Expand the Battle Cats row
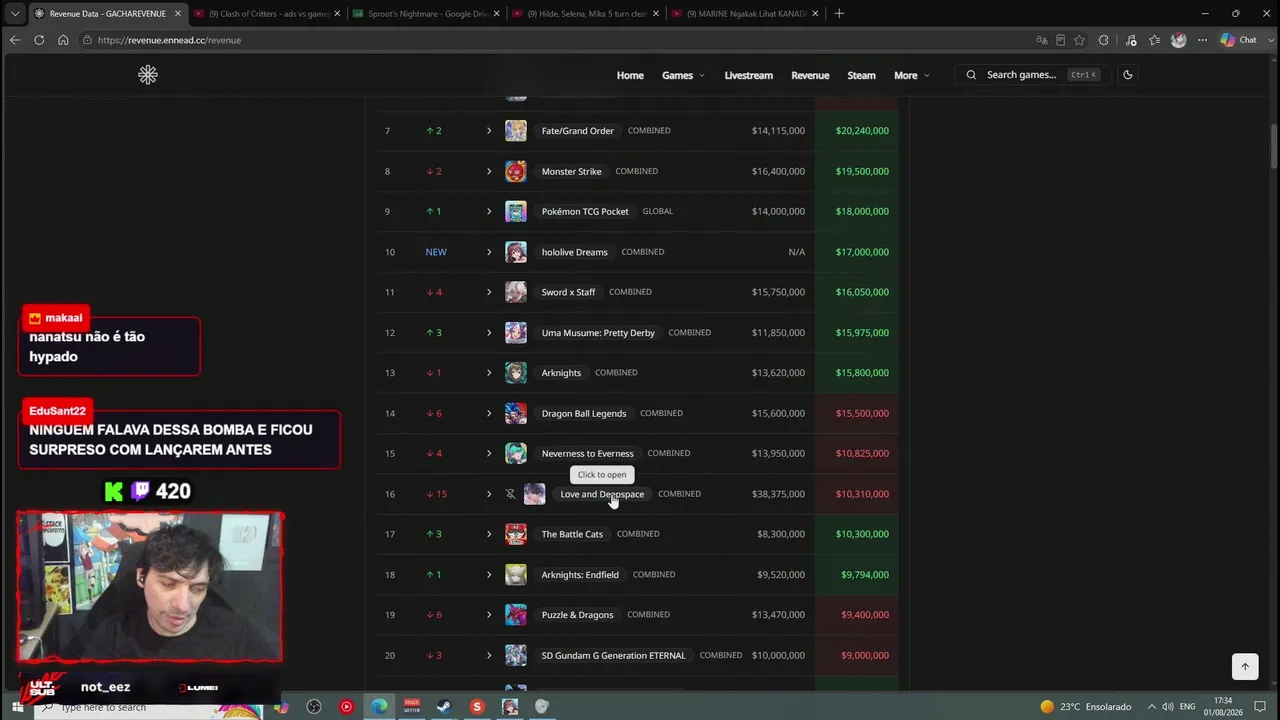1280x720 pixels. [489, 534]
